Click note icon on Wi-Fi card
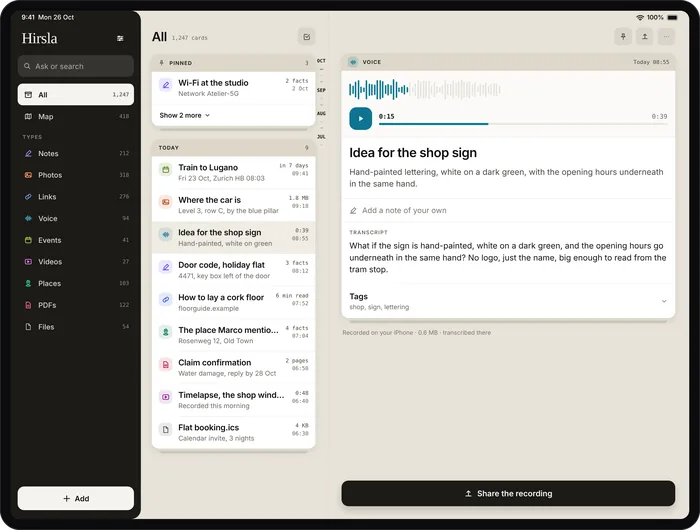The width and height of the screenshot is (700, 530). [166, 85]
